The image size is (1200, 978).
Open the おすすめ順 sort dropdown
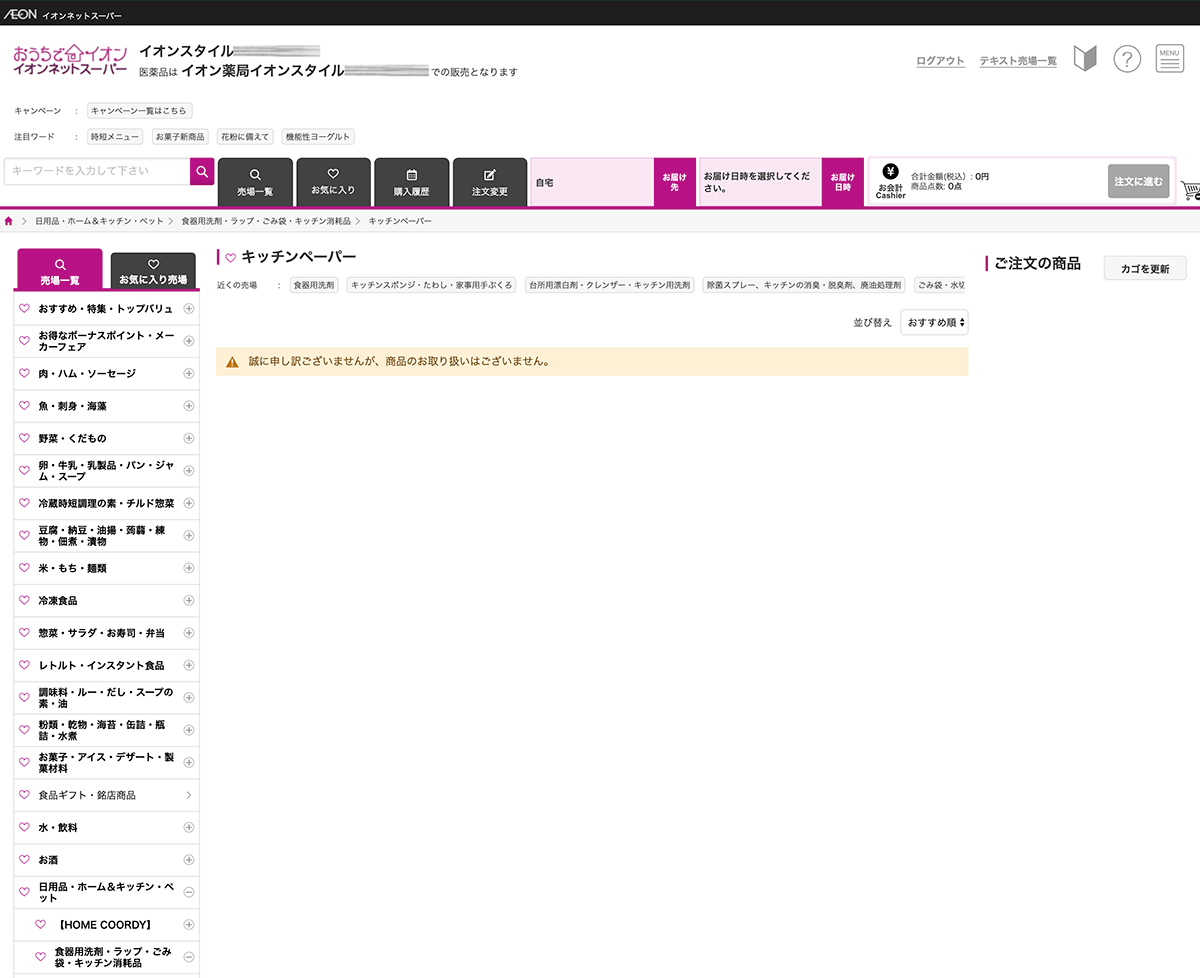pos(934,322)
